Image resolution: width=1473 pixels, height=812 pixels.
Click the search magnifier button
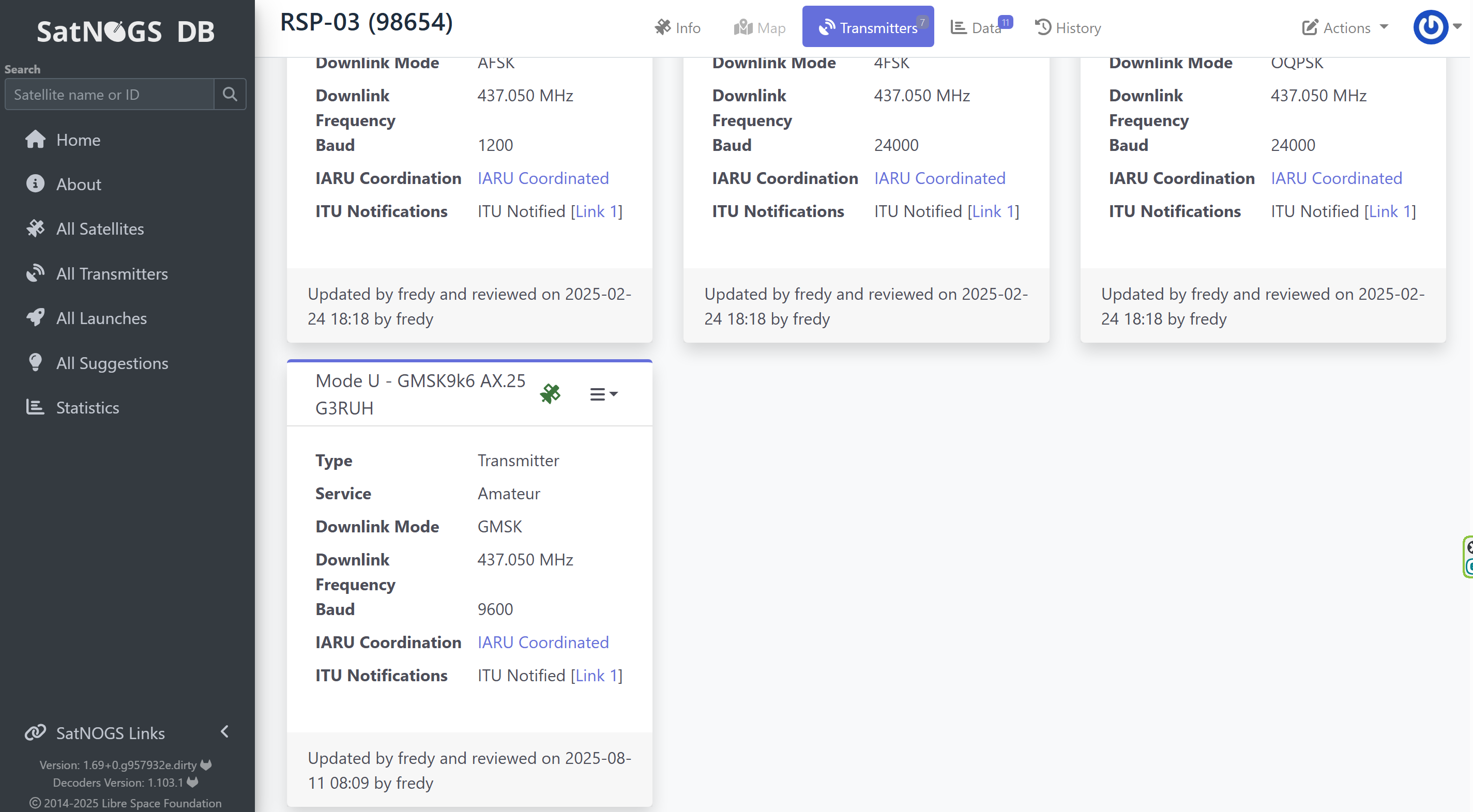230,95
